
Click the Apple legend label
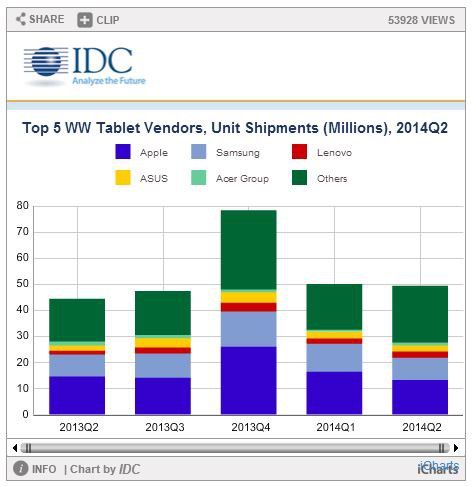(x=154, y=153)
